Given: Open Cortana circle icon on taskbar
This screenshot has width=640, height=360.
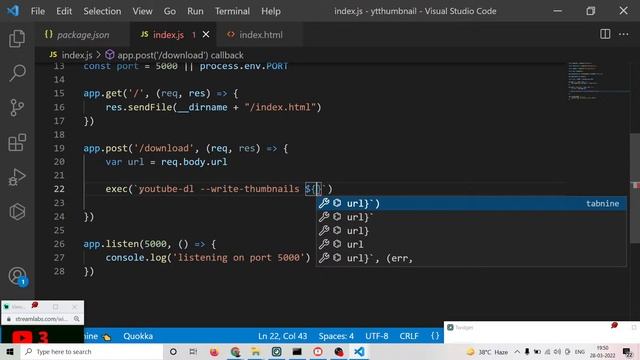Looking at the screenshot, I should pos(173,351).
